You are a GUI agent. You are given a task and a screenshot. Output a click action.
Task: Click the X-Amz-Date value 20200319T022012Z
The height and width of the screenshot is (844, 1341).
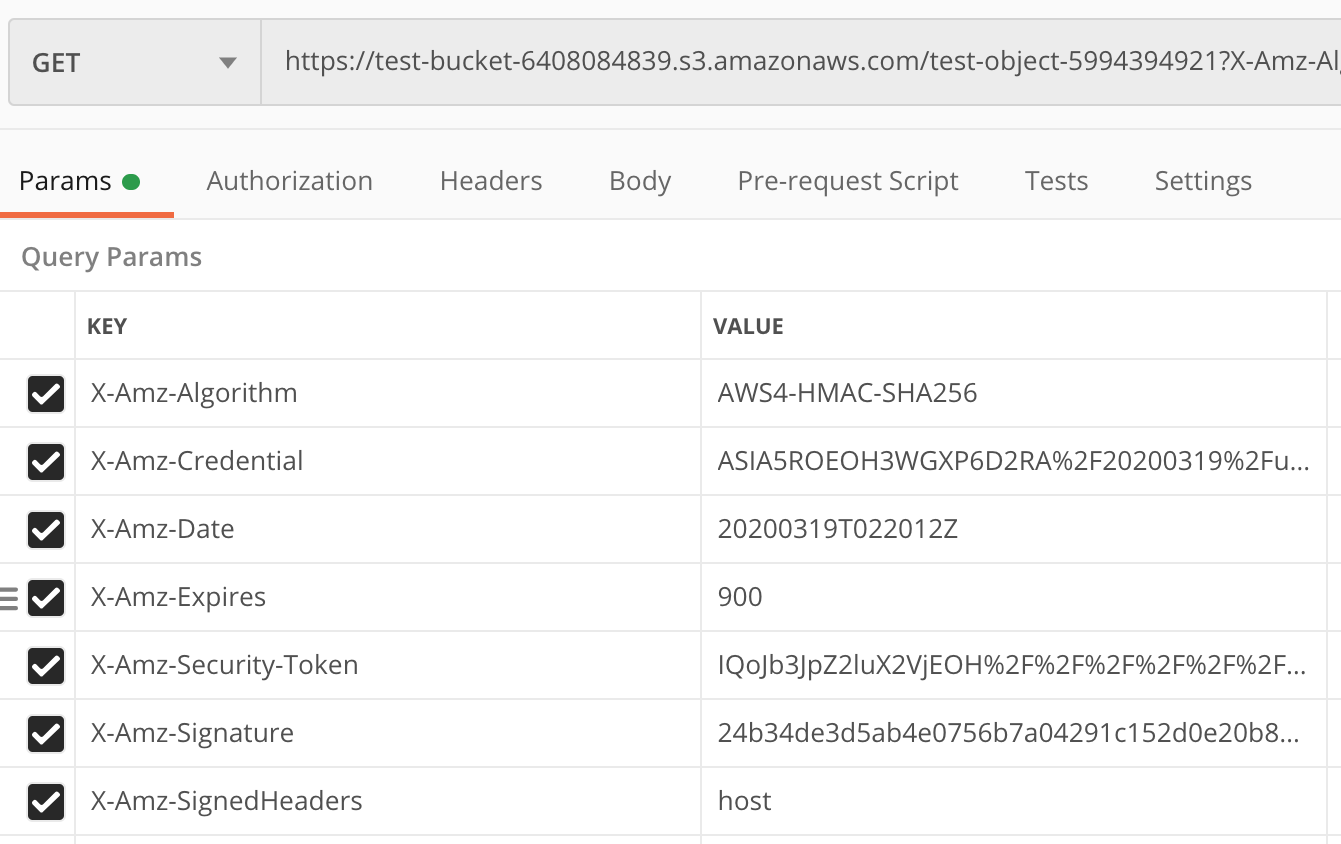click(x=836, y=528)
